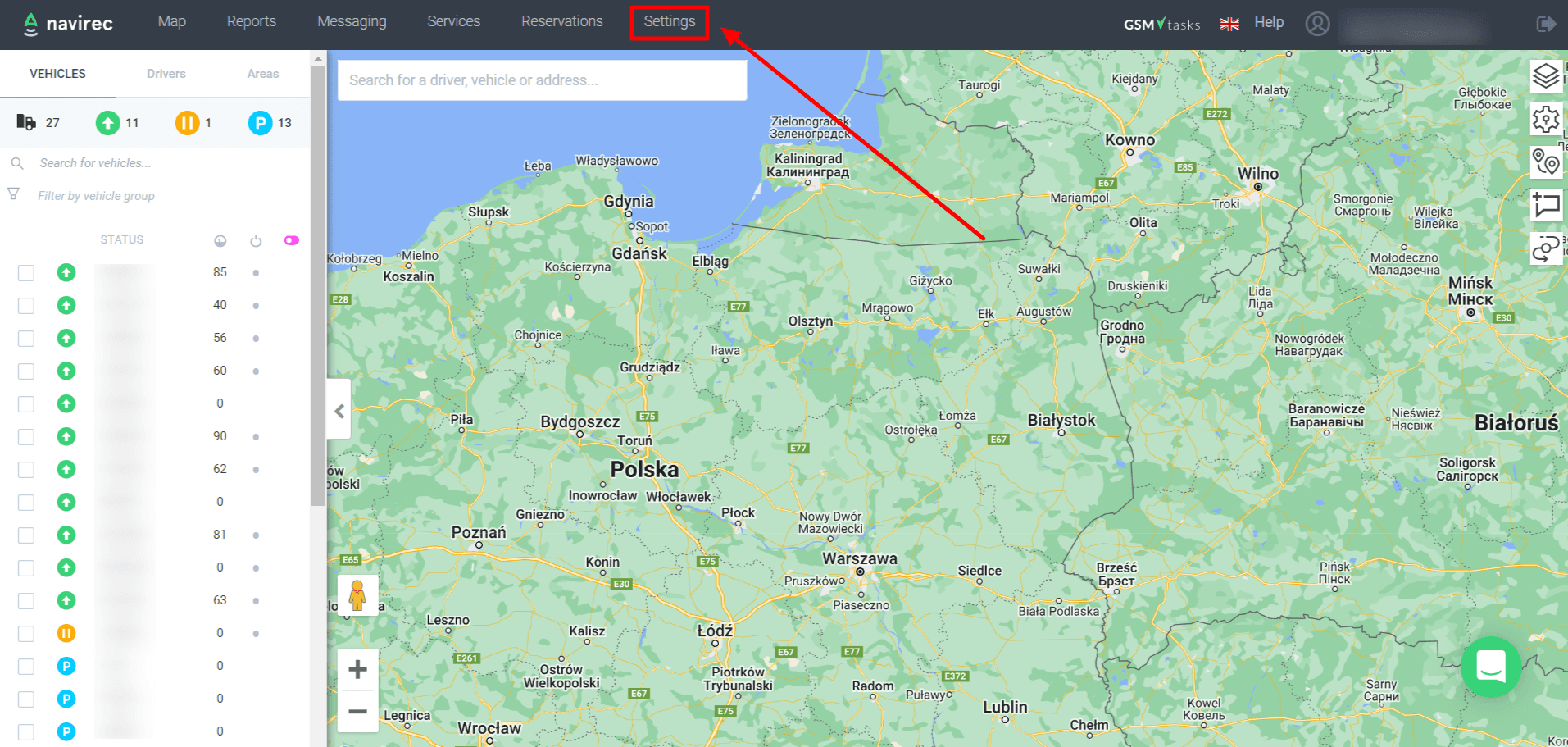Filter by all 27 vehicles icon
The width and height of the screenshot is (1568, 747).
click(x=26, y=122)
